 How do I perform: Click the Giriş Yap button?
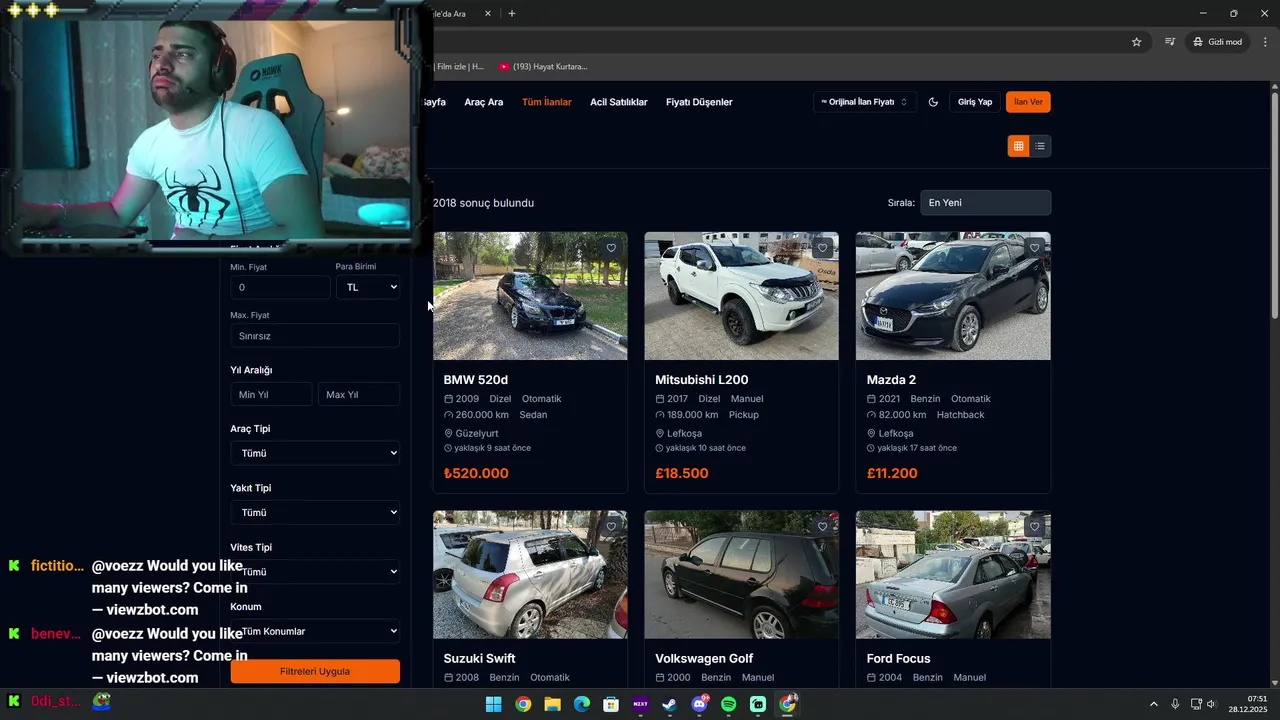975,102
